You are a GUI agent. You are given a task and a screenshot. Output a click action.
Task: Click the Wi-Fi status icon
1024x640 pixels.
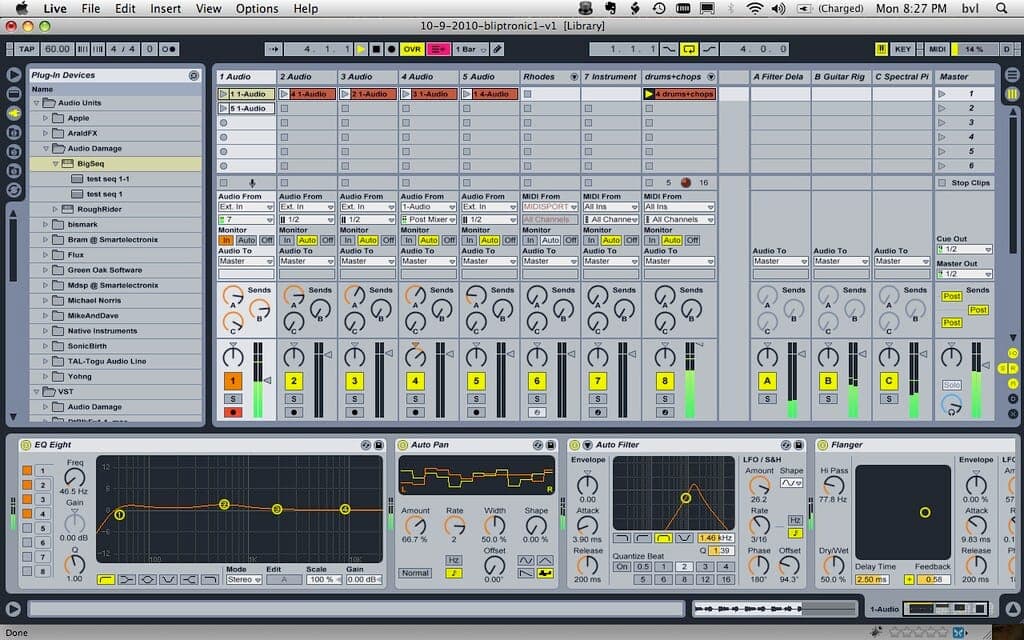click(x=755, y=8)
